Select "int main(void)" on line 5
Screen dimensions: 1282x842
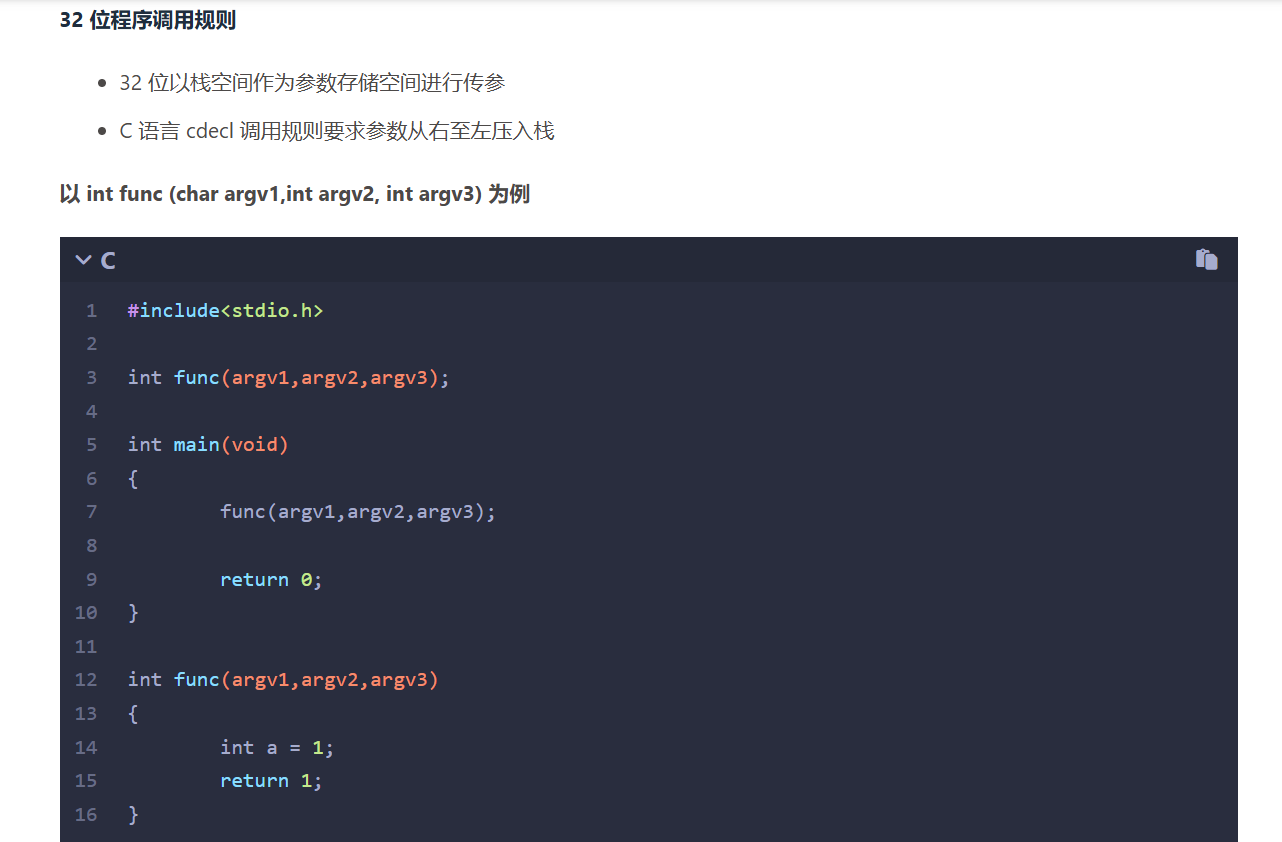(208, 444)
